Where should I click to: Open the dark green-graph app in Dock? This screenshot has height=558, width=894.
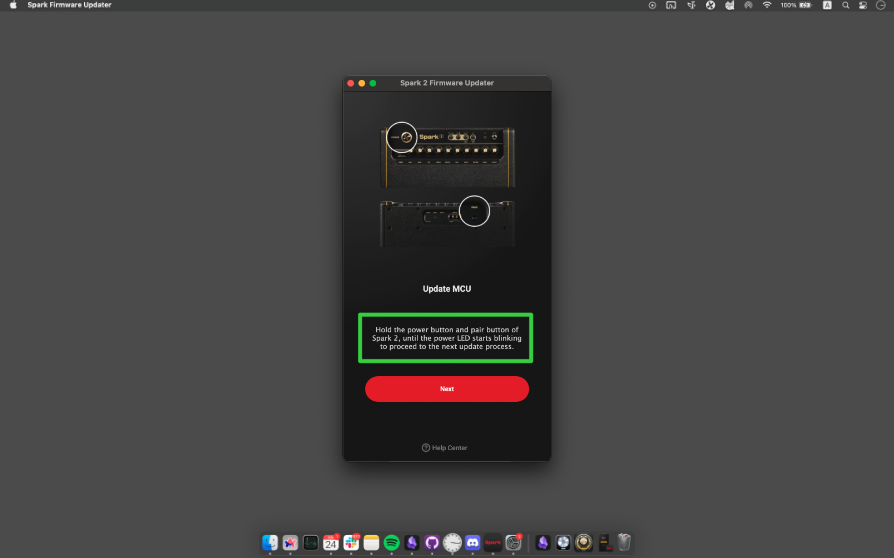click(x=311, y=543)
